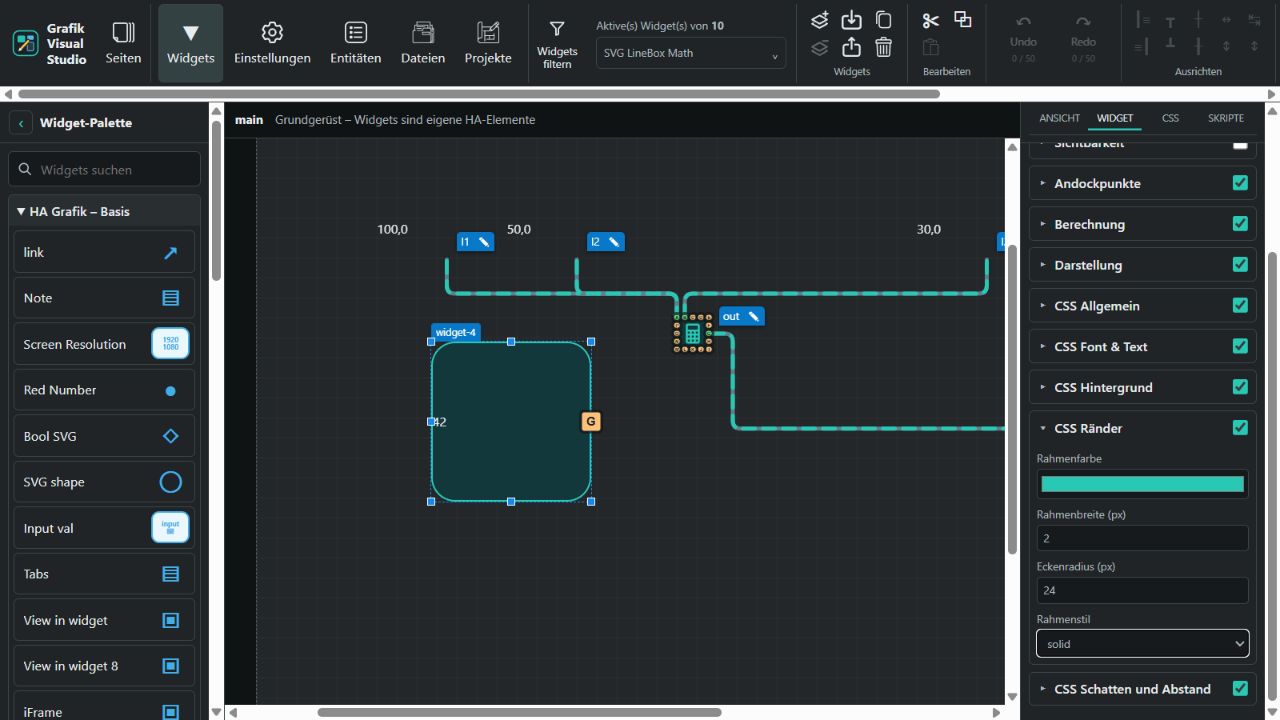This screenshot has height=720, width=1280.
Task: Select the WIDGET tab
Action: (x=1115, y=118)
